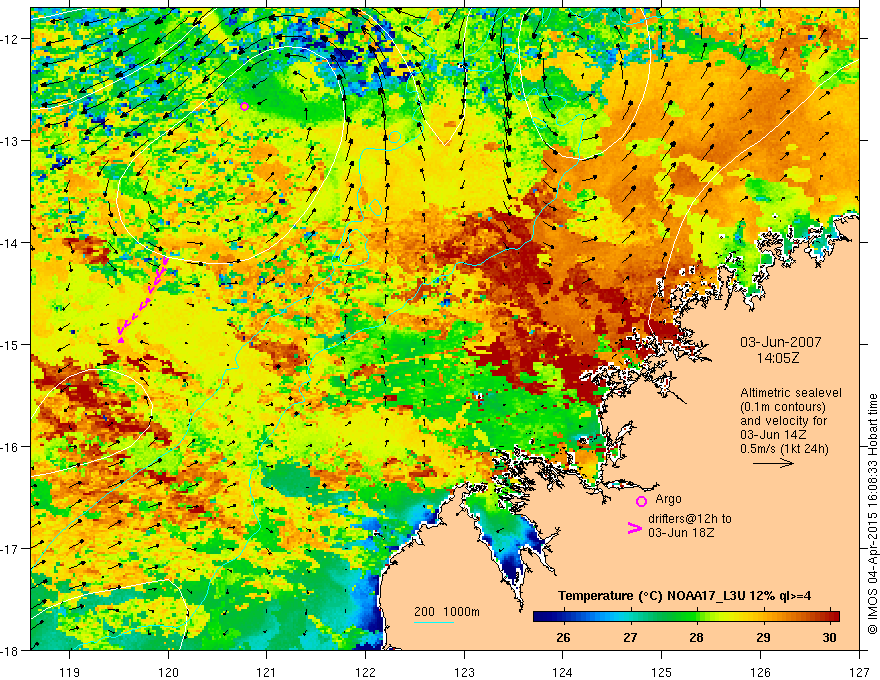
Task: Click the cyan isobath sample line under '200 1000m'
Action: (434, 622)
